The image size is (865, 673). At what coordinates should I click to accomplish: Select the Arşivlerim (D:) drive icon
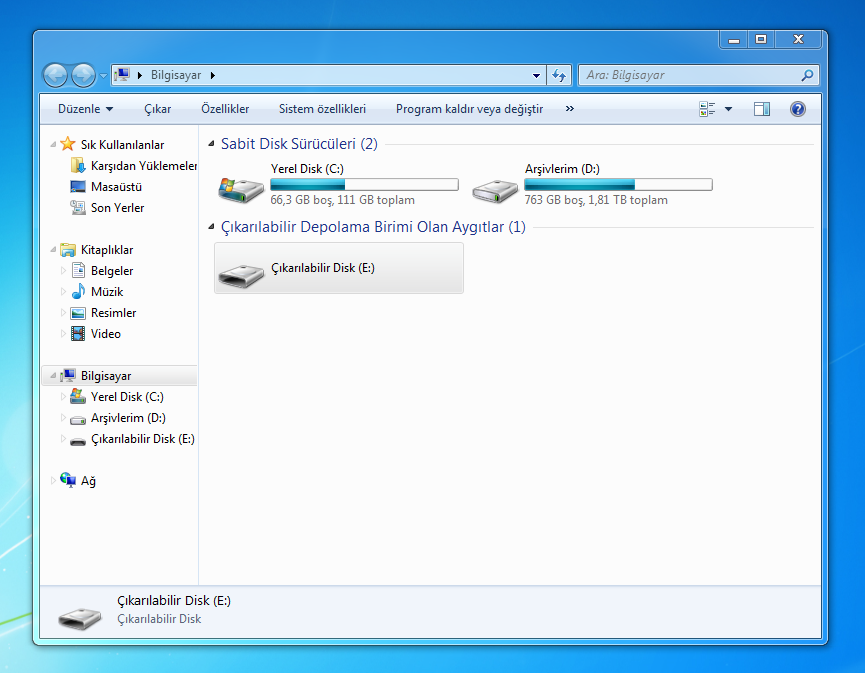(x=495, y=186)
